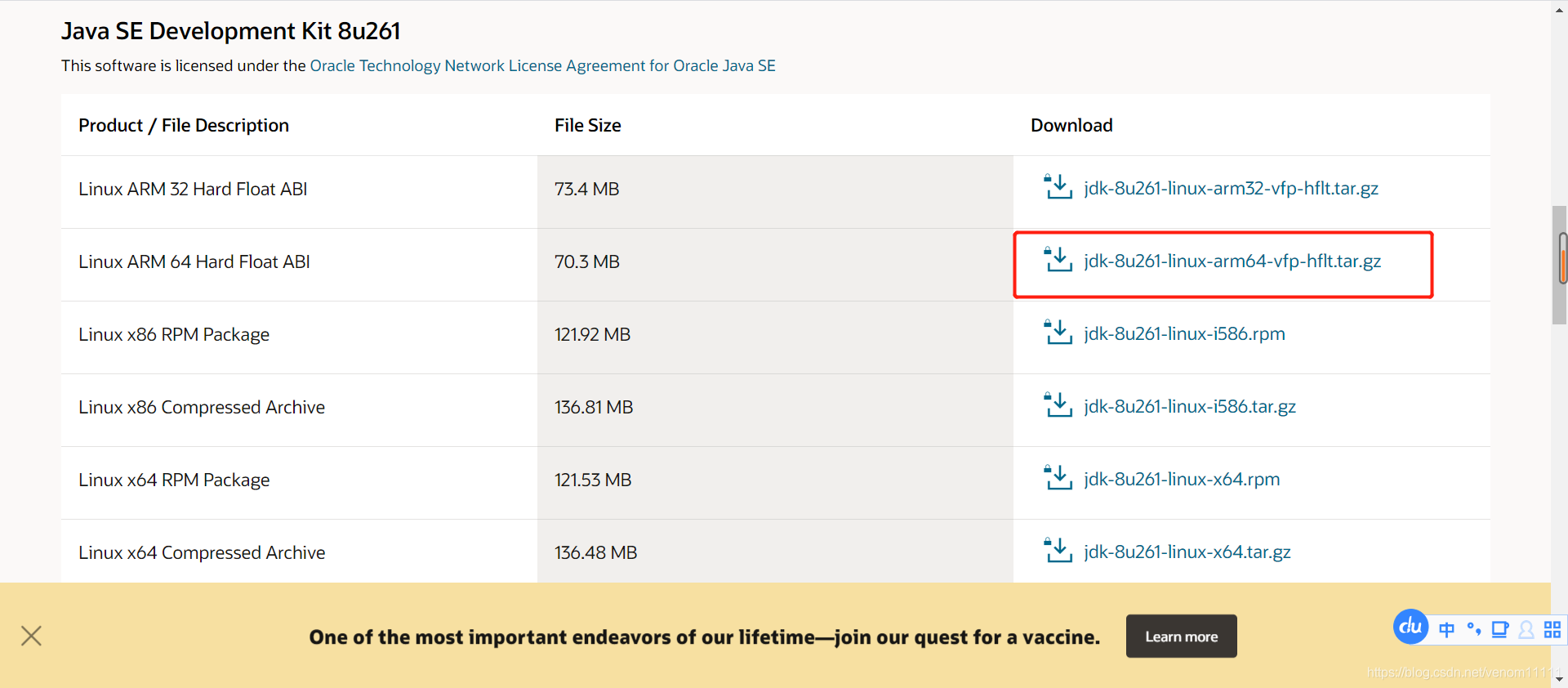Click Linux x64 Compressed Archive cell
The height and width of the screenshot is (688, 1568).
point(299,552)
